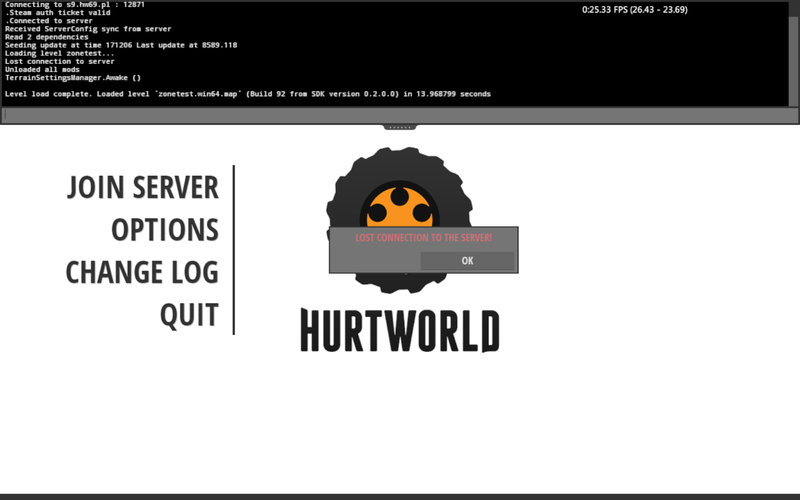Click 'Loading level zonetest...' console line
The image size is (800, 500).
[60, 53]
